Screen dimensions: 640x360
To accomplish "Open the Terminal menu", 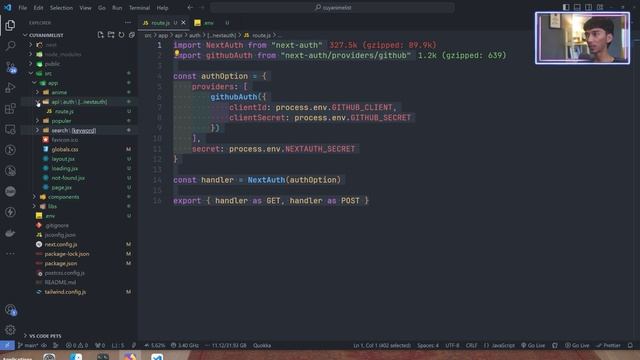I will coord(139,8).
